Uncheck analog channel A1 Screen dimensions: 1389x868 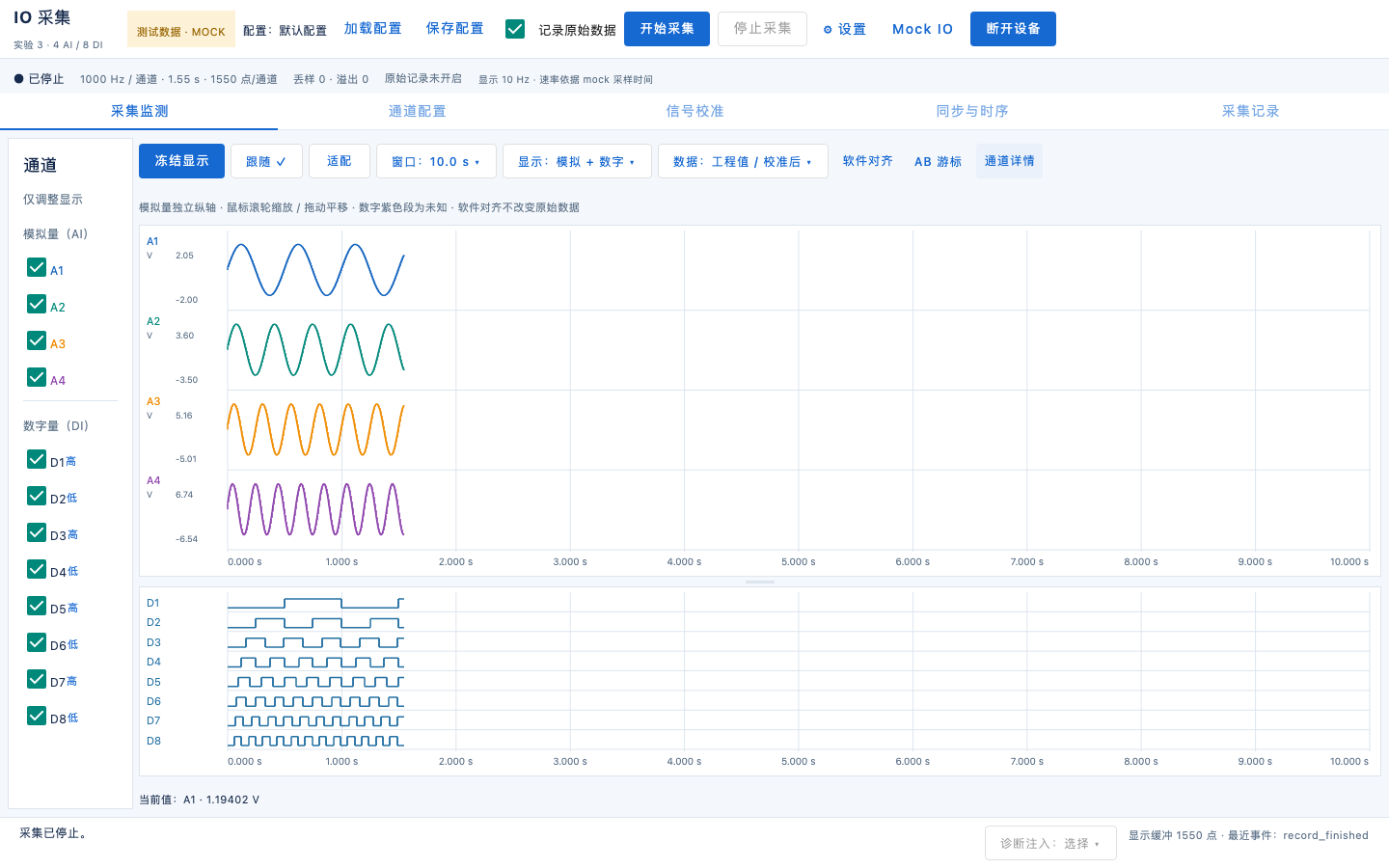pos(37,267)
